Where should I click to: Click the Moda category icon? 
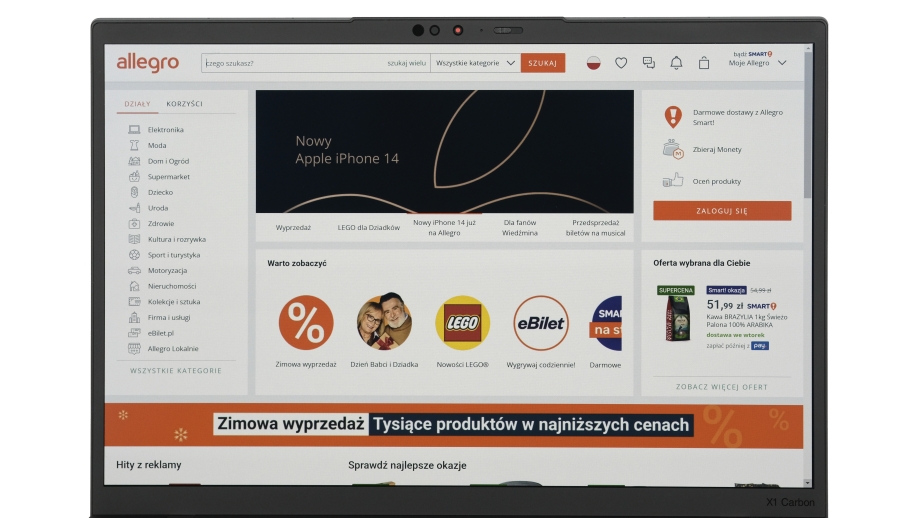tap(134, 145)
